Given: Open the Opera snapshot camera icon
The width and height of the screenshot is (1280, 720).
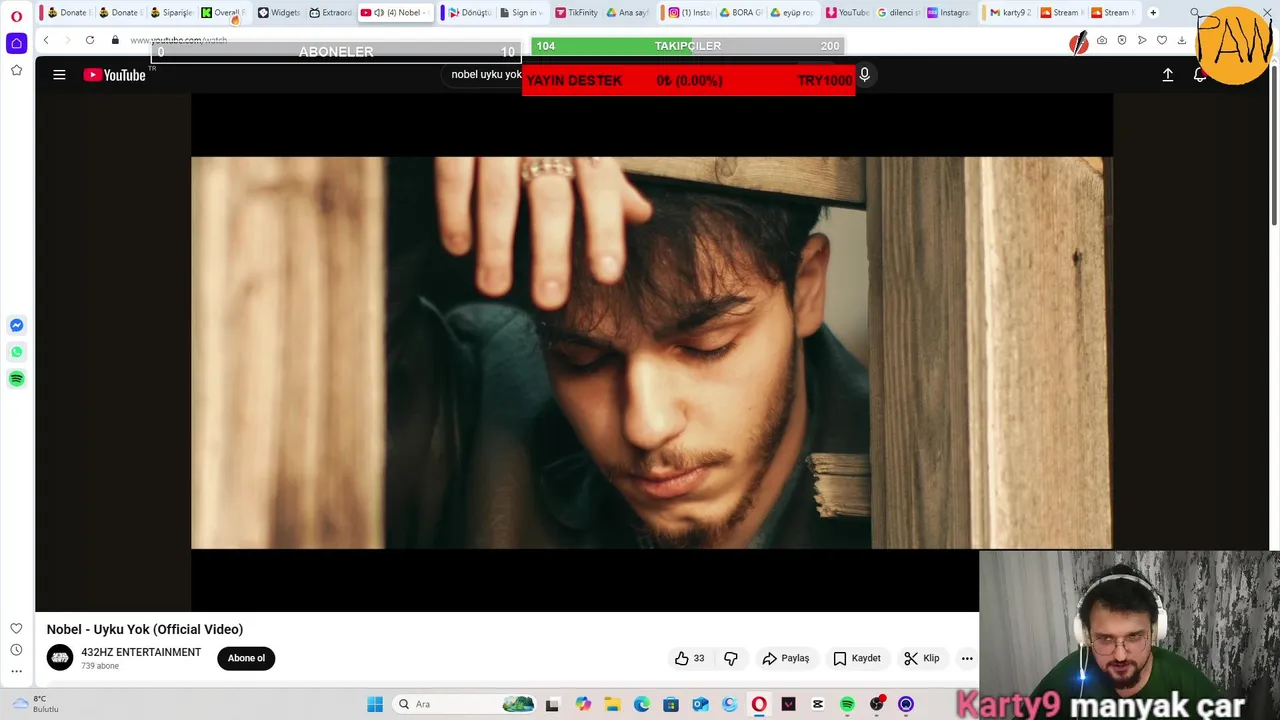Looking at the screenshot, I should 1102,40.
